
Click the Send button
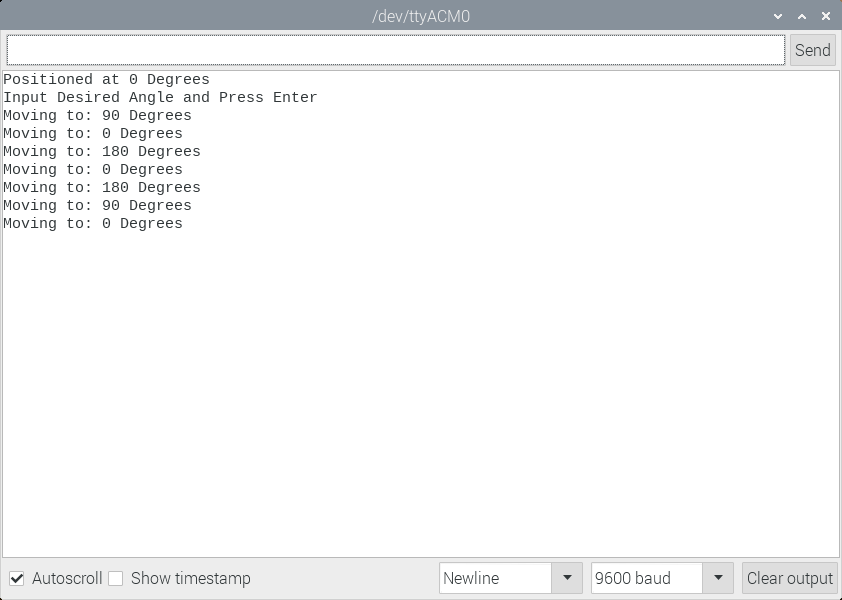click(x=812, y=50)
